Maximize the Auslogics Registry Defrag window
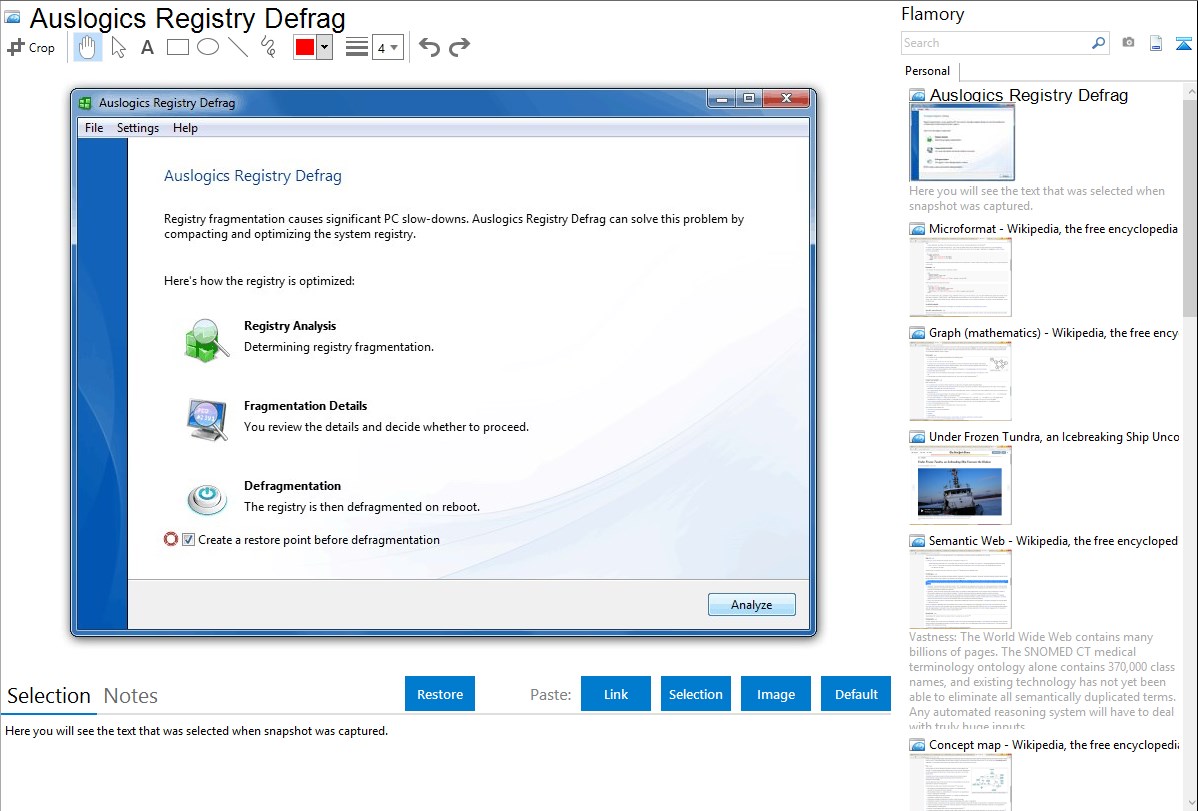1198x811 pixels. (x=749, y=98)
